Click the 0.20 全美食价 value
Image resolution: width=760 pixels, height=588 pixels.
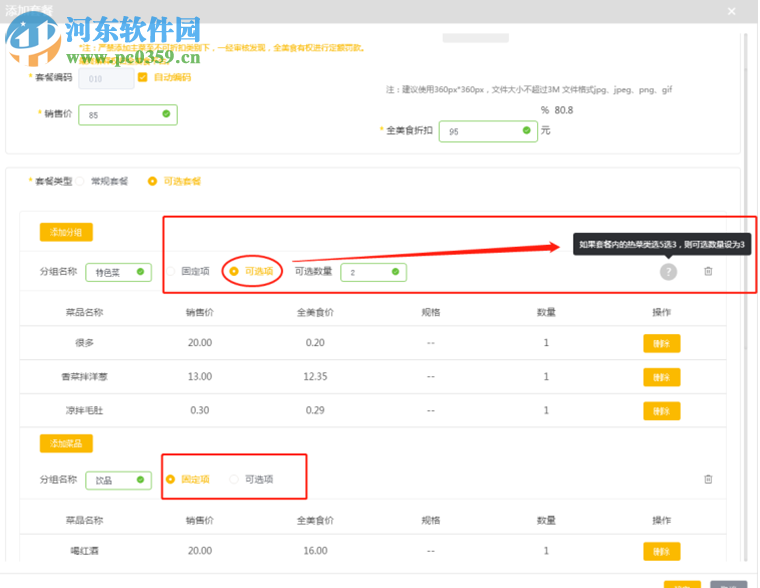point(315,343)
